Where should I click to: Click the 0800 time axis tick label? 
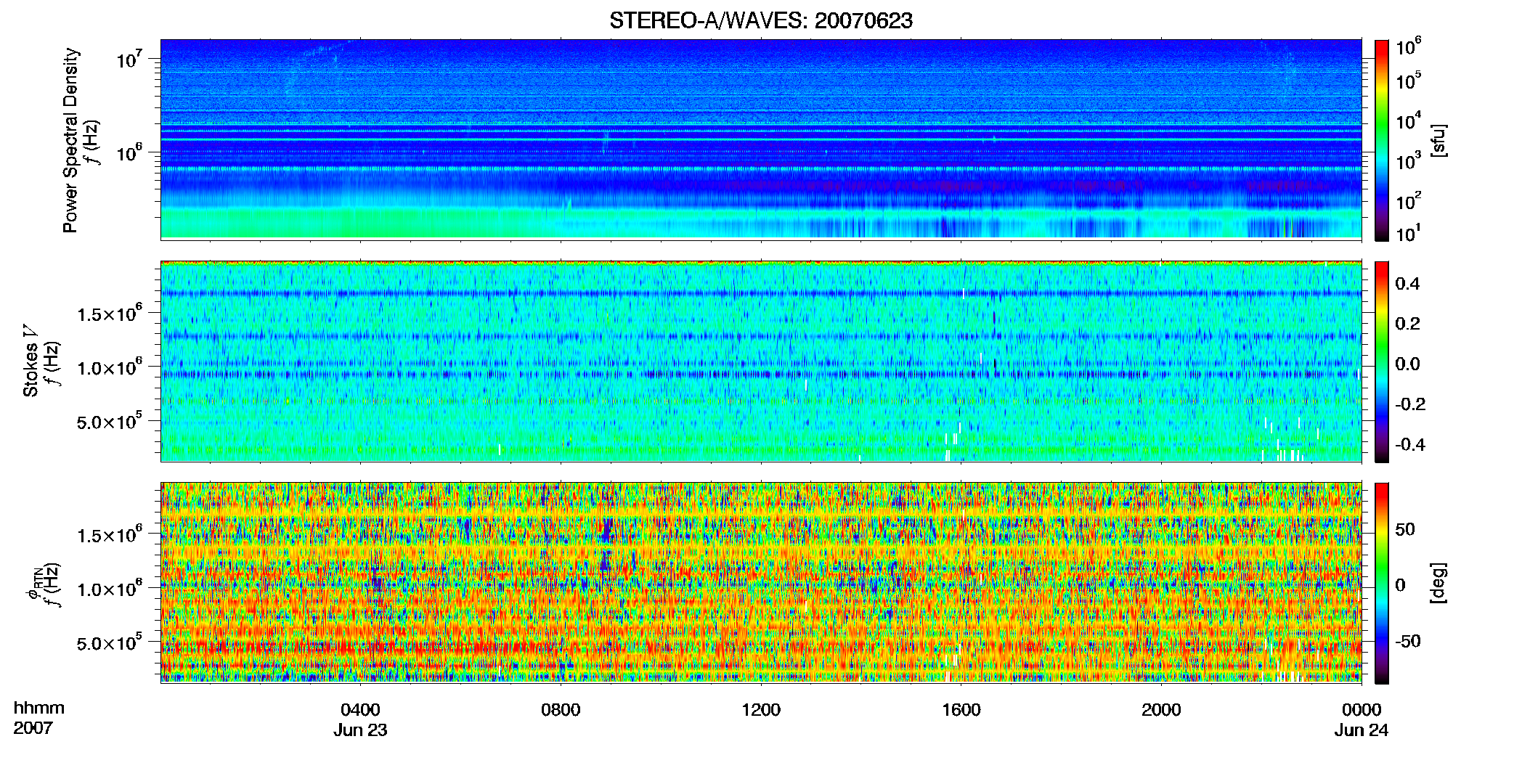tap(561, 710)
